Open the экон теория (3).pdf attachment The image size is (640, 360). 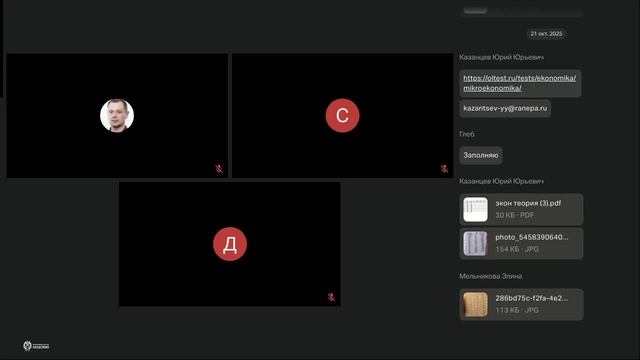[x=521, y=209]
